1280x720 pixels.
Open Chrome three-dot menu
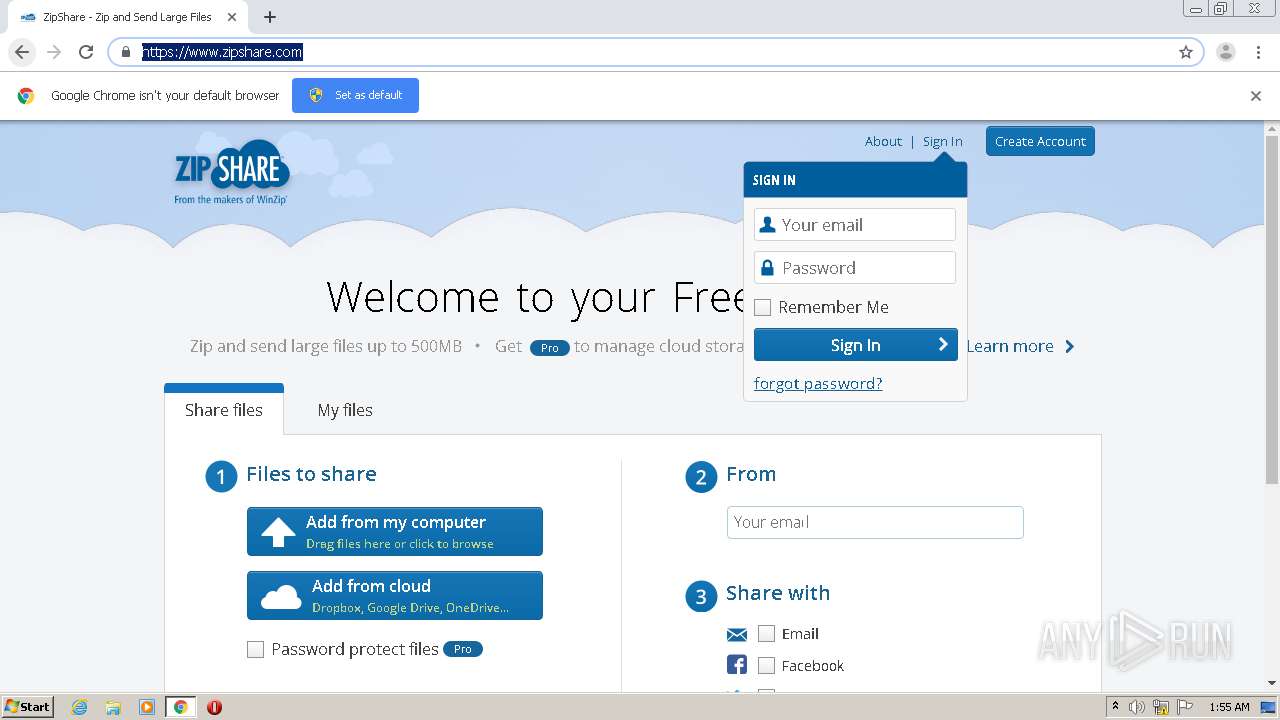[1258, 52]
